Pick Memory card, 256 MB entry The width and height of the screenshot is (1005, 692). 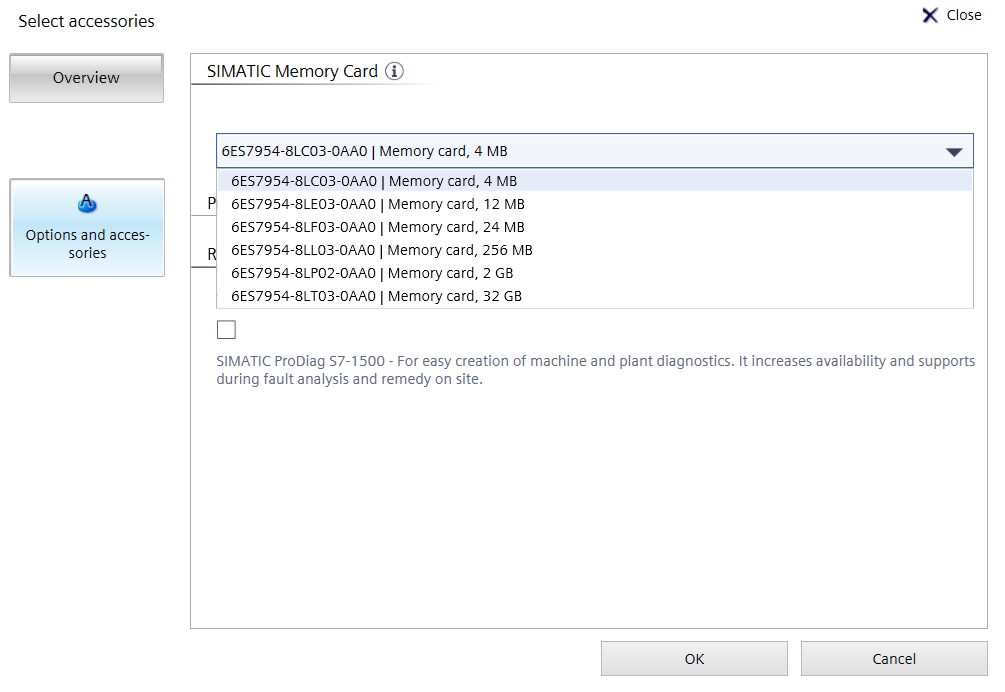(x=595, y=251)
